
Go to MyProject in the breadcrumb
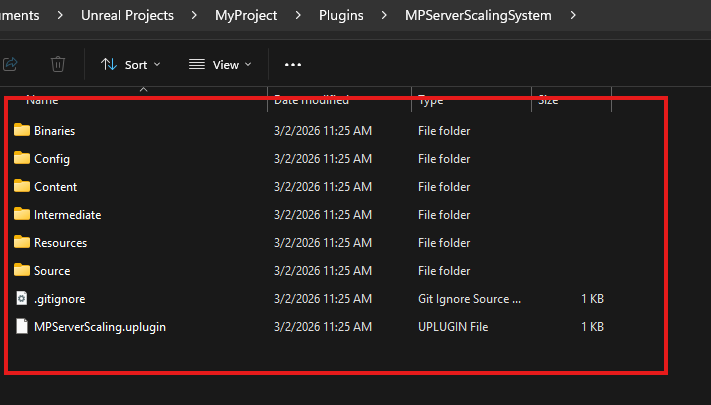[x=246, y=16]
